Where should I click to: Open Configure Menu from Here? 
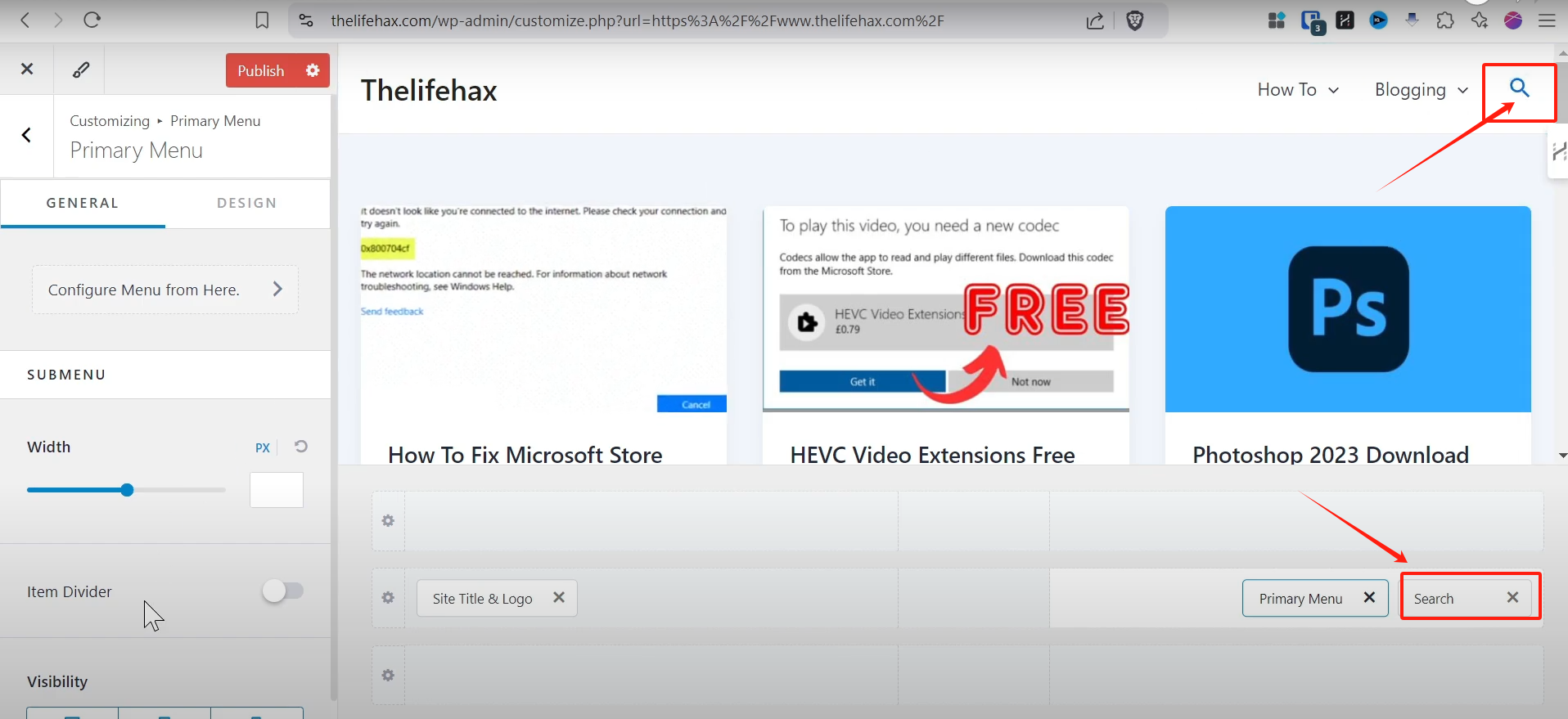click(165, 290)
